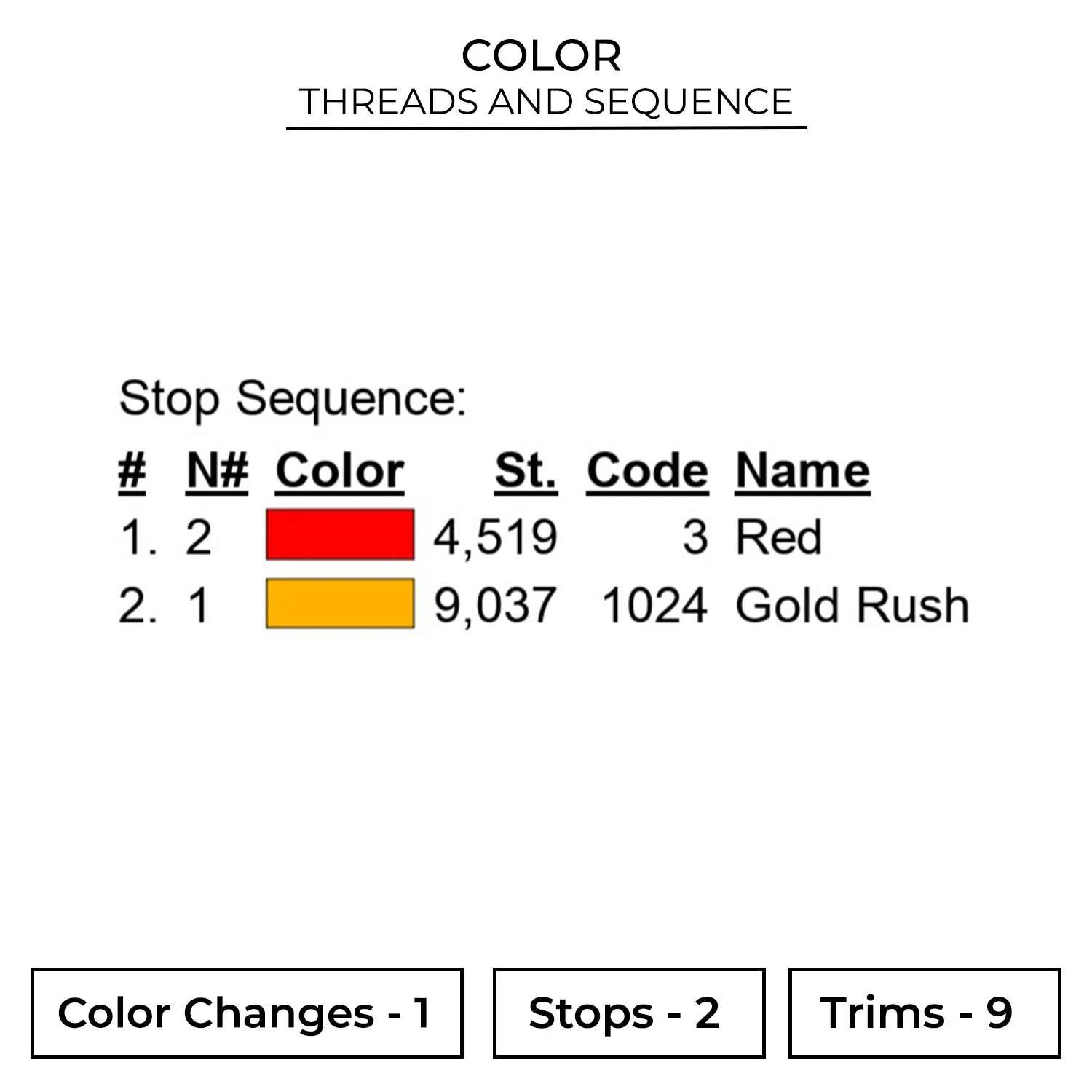The image size is (1092, 1092).
Task: Click the N# column header
Action: [217, 471]
